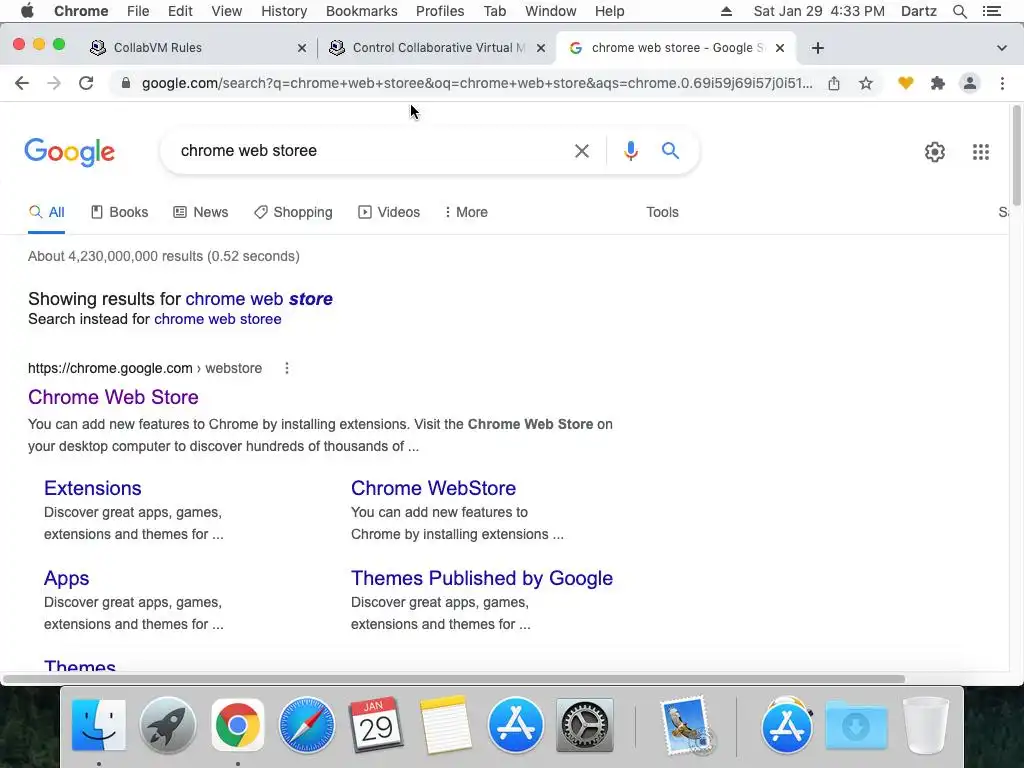
Task: Open options for the chrome.google.com result
Action: pos(287,368)
